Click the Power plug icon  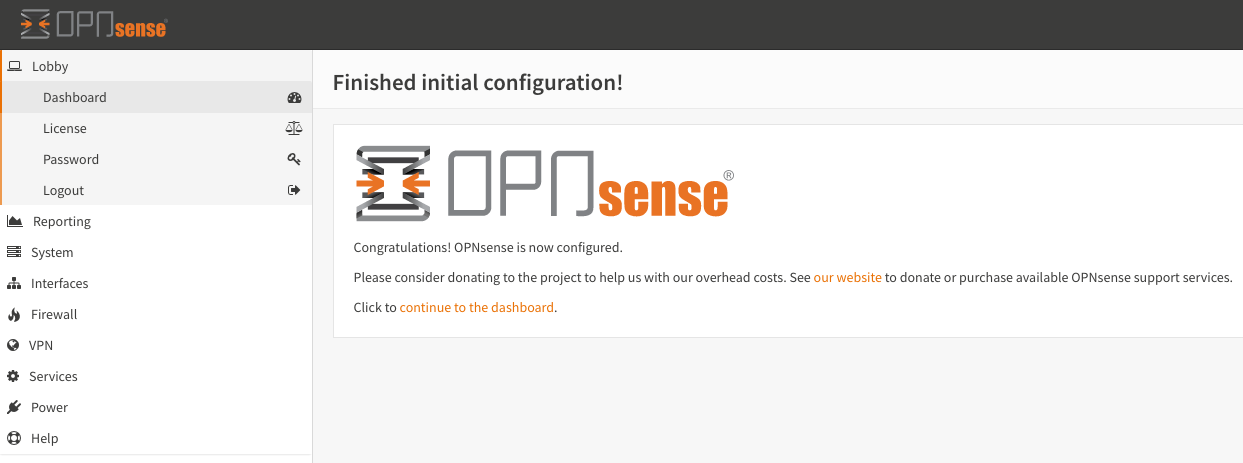(14, 407)
